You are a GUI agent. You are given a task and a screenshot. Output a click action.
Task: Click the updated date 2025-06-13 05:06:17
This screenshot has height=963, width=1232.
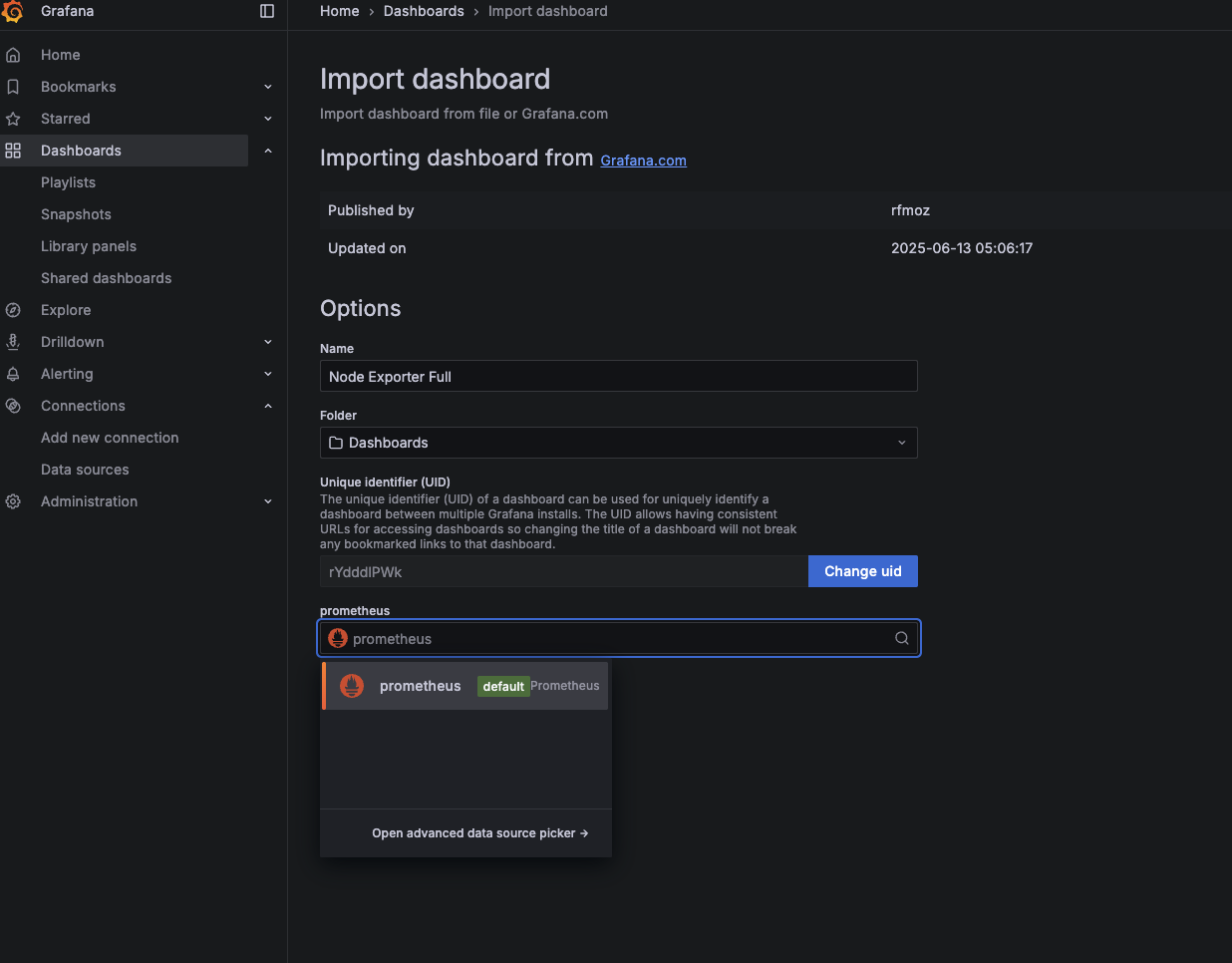click(x=962, y=248)
